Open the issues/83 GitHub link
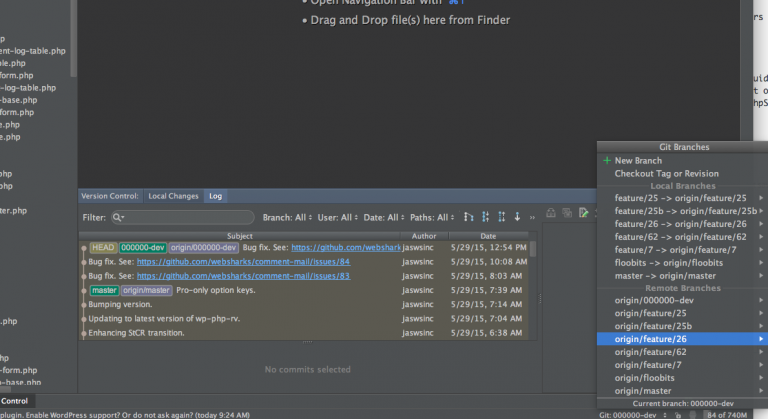Viewport: 768px width, 419px height. 243,276
